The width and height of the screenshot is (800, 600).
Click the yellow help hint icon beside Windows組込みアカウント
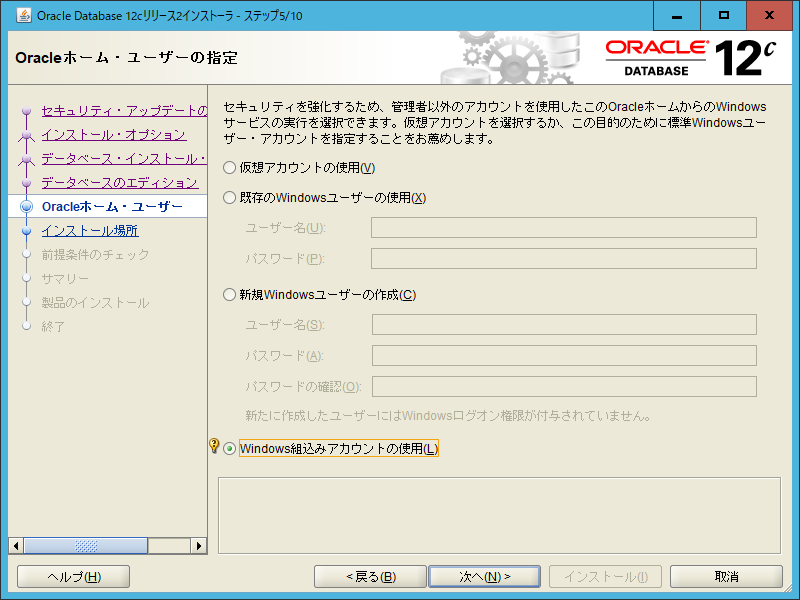click(214, 445)
